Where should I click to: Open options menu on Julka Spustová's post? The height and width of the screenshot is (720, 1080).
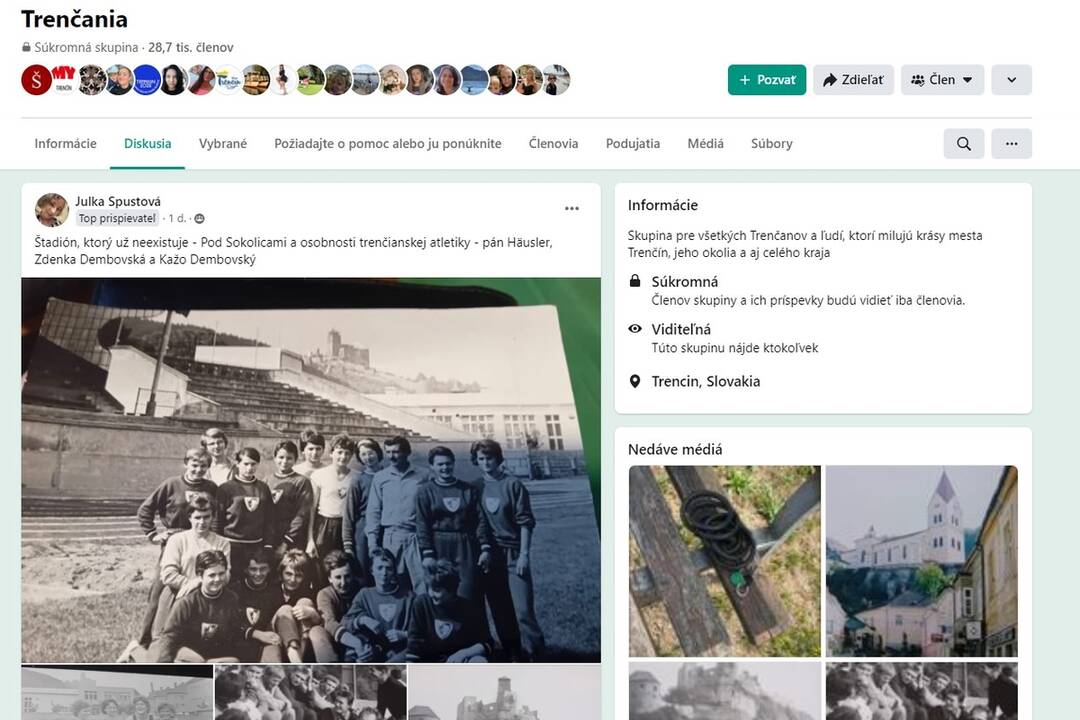572,208
